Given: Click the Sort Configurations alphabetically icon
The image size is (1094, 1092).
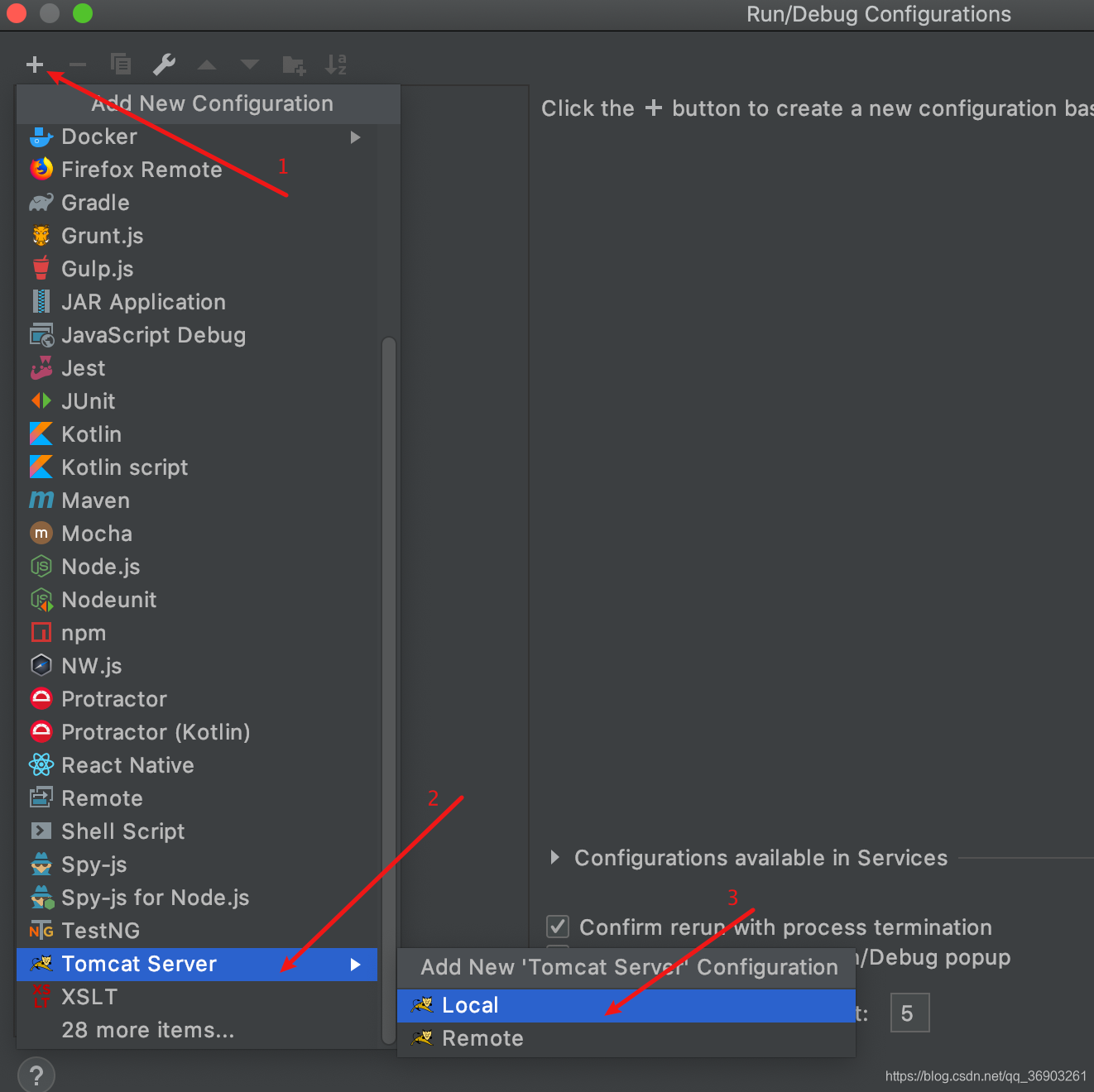Looking at the screenshot, I should [x=336, y=65].
